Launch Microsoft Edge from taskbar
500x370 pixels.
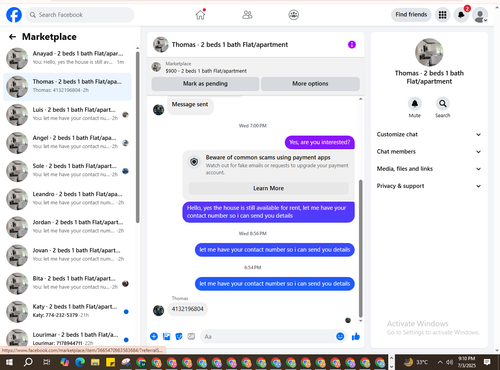pos(80,362)
